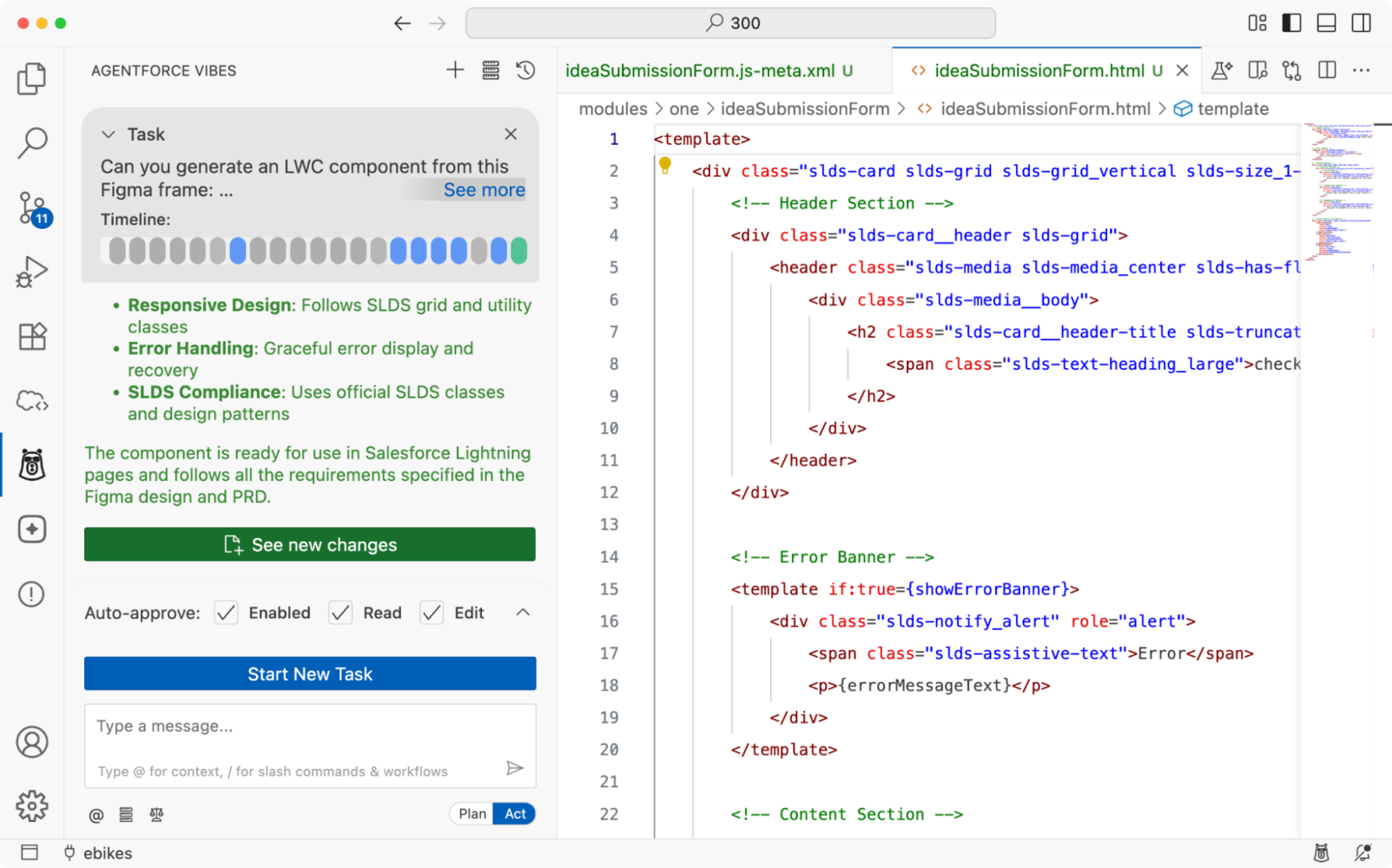Click the See new changes button
This screenshot has width=1392, height=868.
[x=310, y=544]
